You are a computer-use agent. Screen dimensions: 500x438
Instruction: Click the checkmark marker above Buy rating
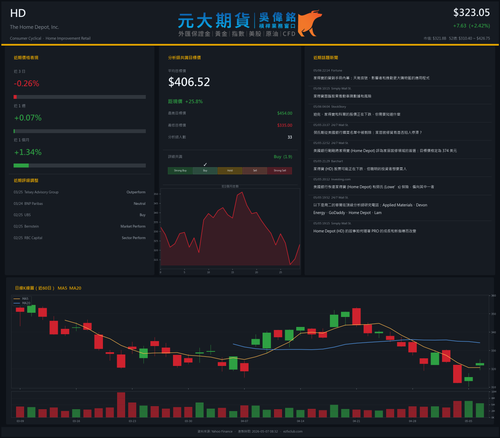point(205,164)
